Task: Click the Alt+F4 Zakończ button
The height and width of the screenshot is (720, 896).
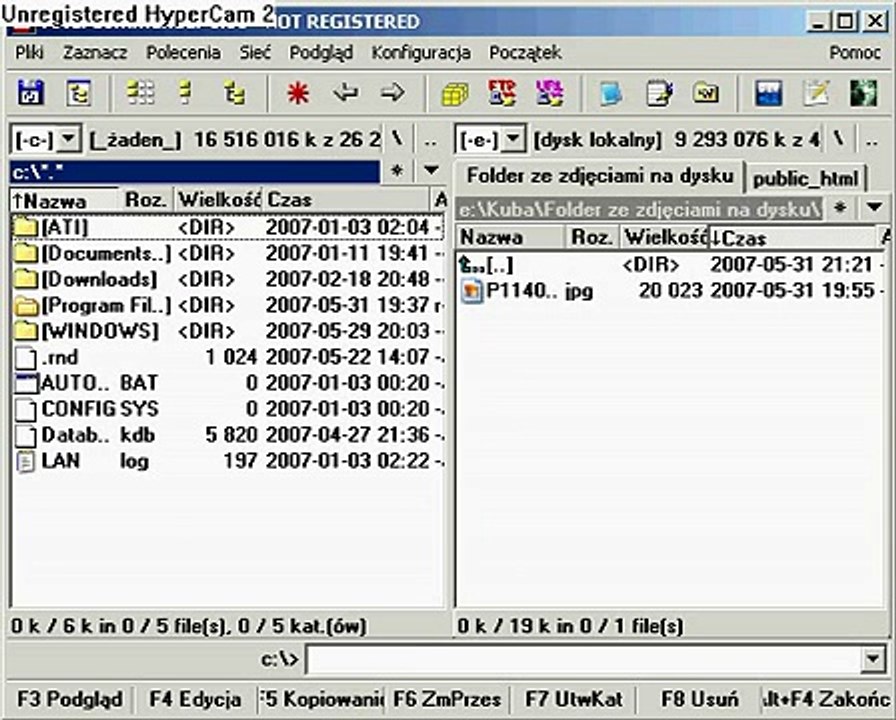Action: [826, 699]
